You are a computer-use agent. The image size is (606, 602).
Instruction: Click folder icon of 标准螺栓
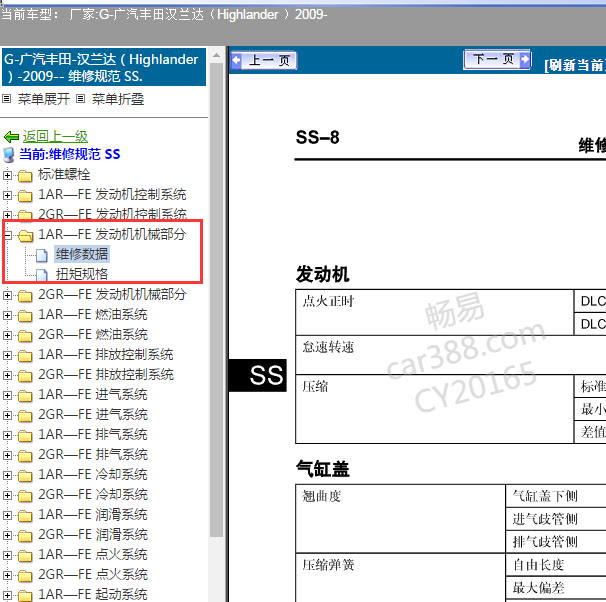(x=25, y=176)
